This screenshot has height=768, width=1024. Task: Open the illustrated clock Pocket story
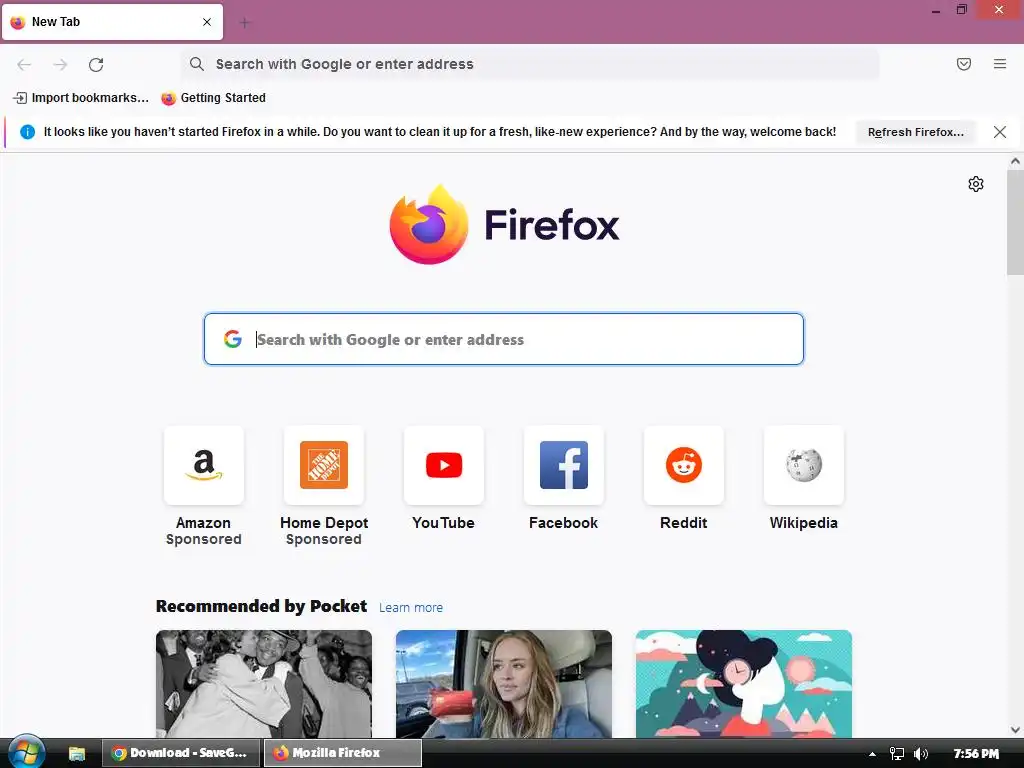tap(744, 684)
